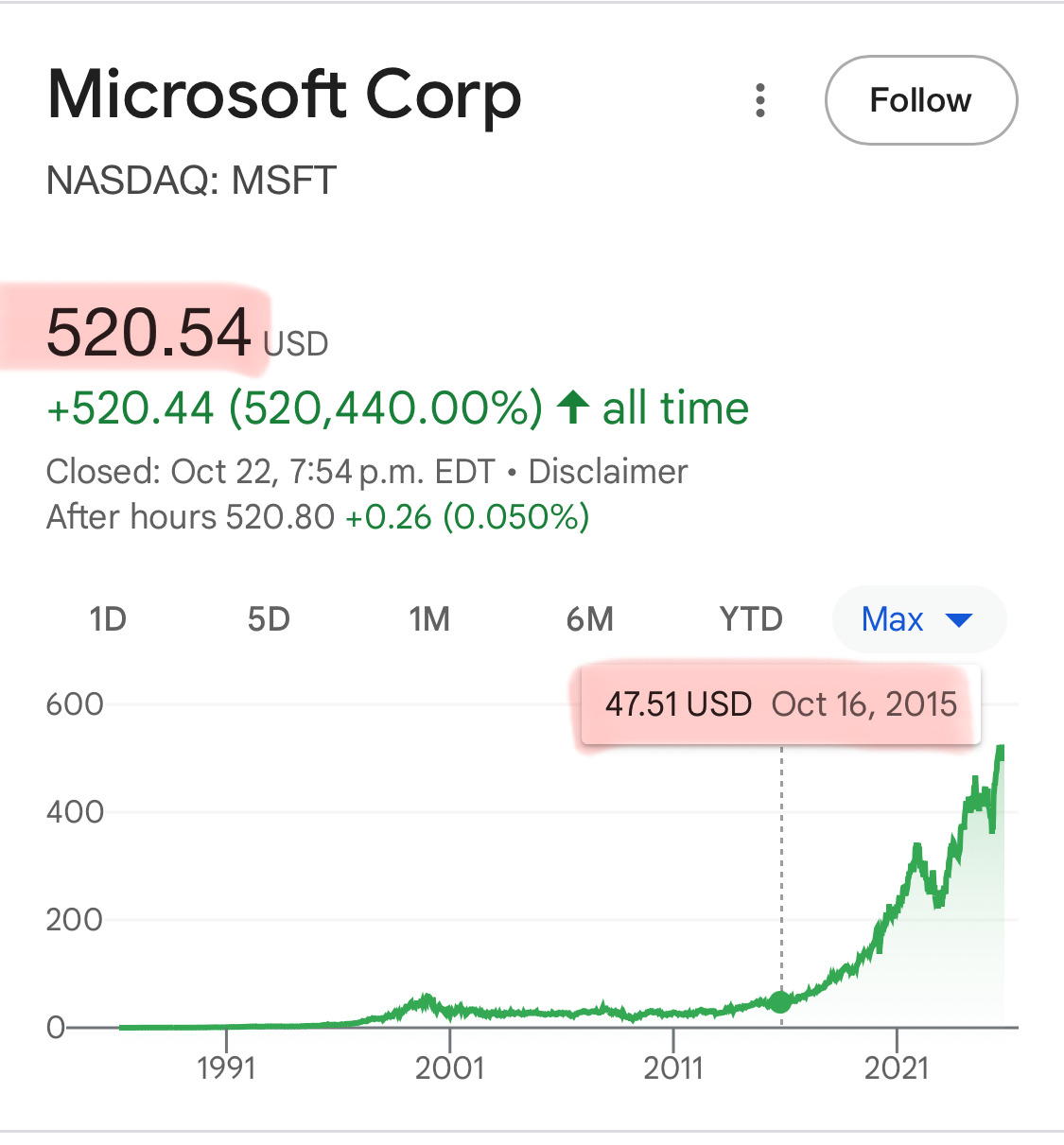The width and height of the screenshot is (1064, 1145).
Task: Select the 5D time range
Action: tap(269, 620)
